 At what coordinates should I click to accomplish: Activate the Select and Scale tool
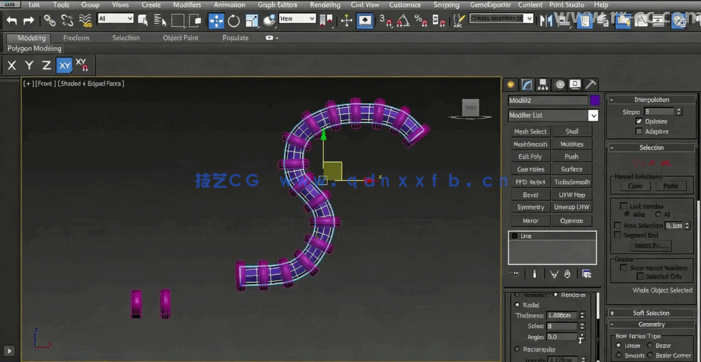(252, 21)
